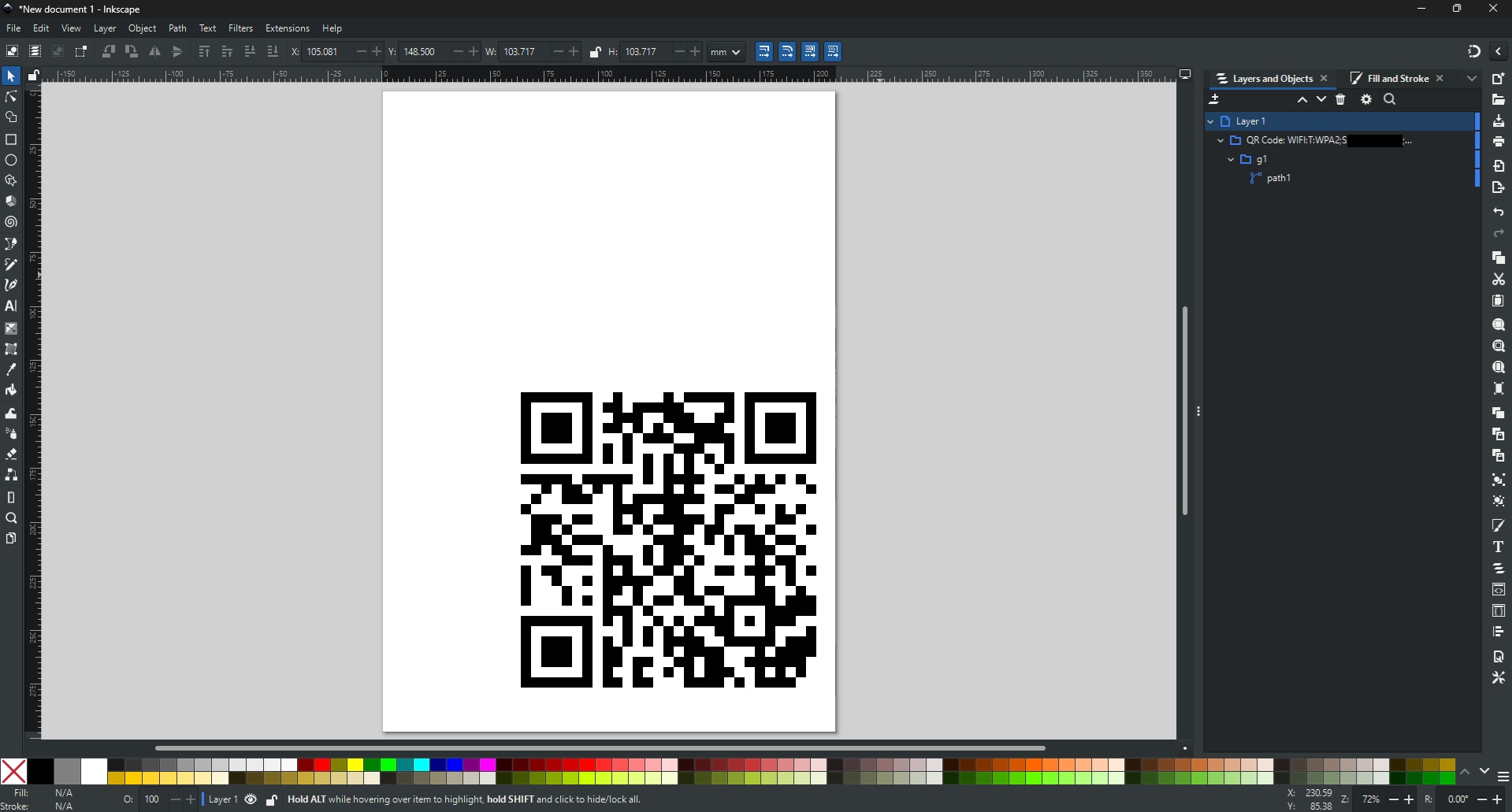Click the vertical canvas scrollbar
This screenshot has height=812, width=1512.
coord(1185,411)
